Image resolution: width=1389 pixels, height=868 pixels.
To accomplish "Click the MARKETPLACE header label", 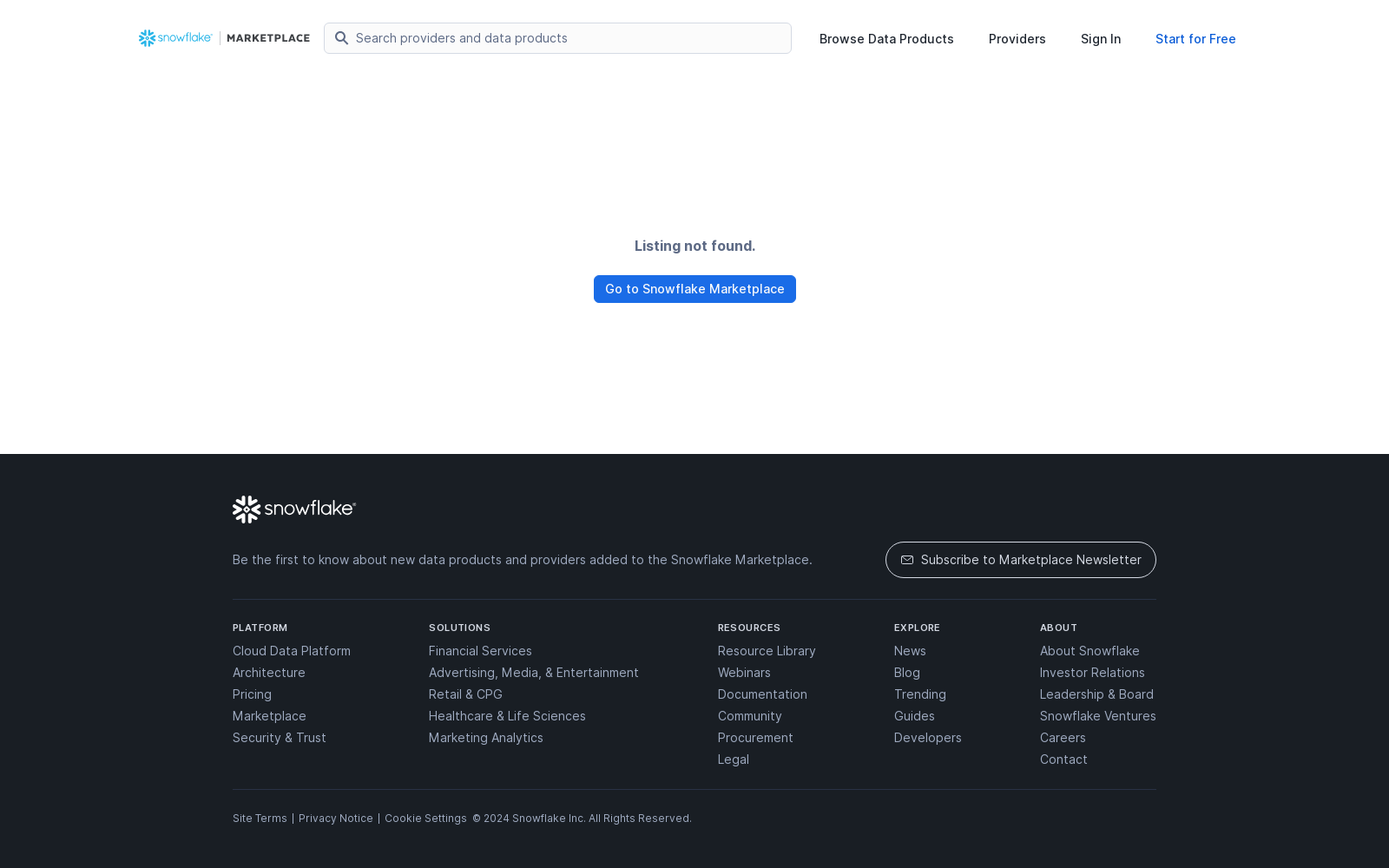I will click(268, 38).
